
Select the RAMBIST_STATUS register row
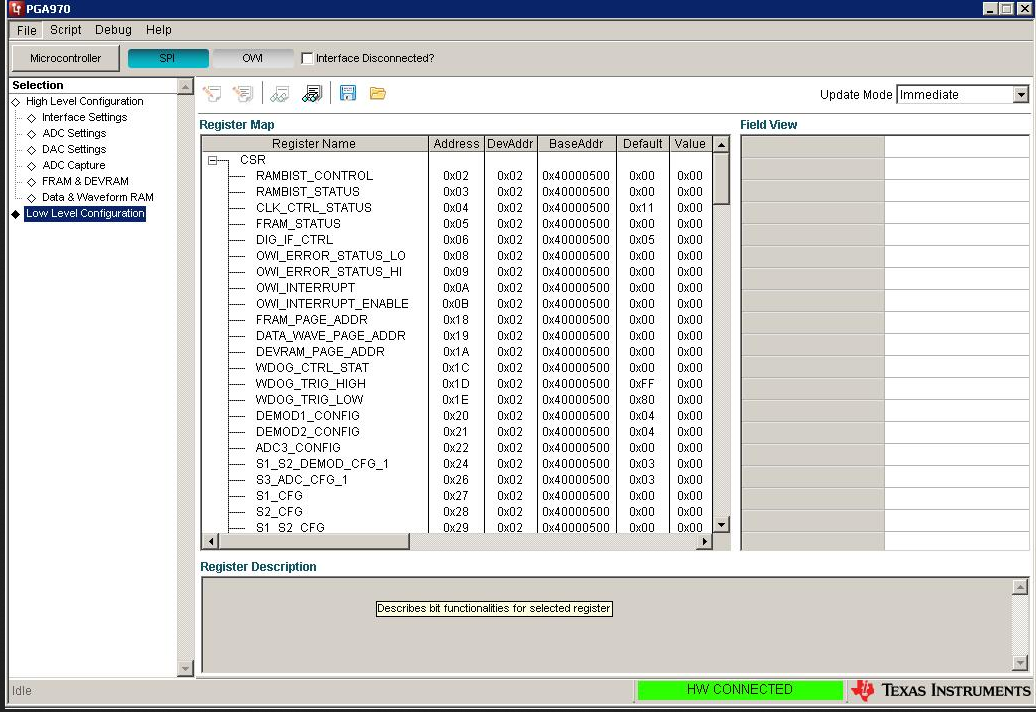[x=308, y=192]
